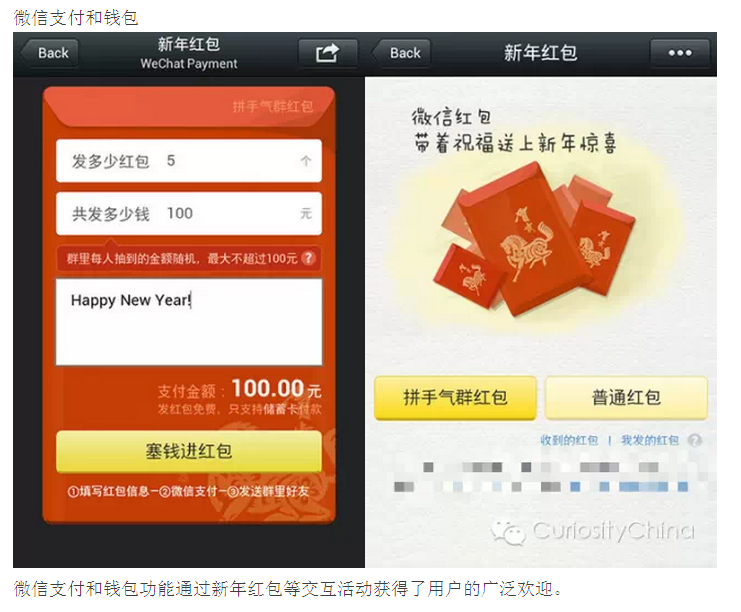Viewport: 741px width, 612px height.
Task: Click the CuriosityChina WeChat logo watermark
Action: point(508,532)
